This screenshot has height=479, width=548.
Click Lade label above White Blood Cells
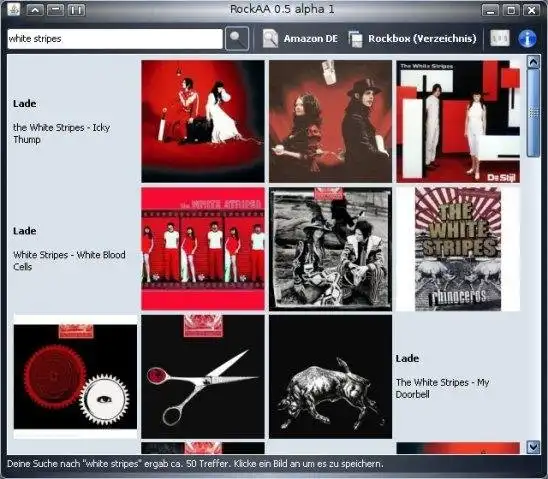coord(24,231)
